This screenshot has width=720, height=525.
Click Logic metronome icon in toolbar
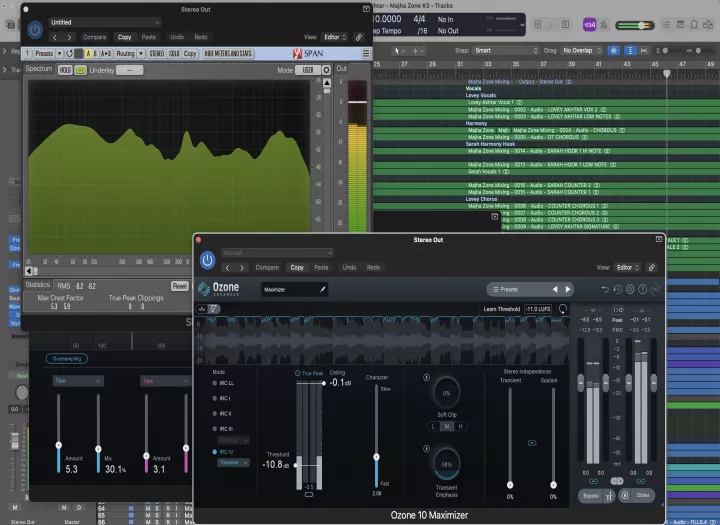click(x=604, y=25)
